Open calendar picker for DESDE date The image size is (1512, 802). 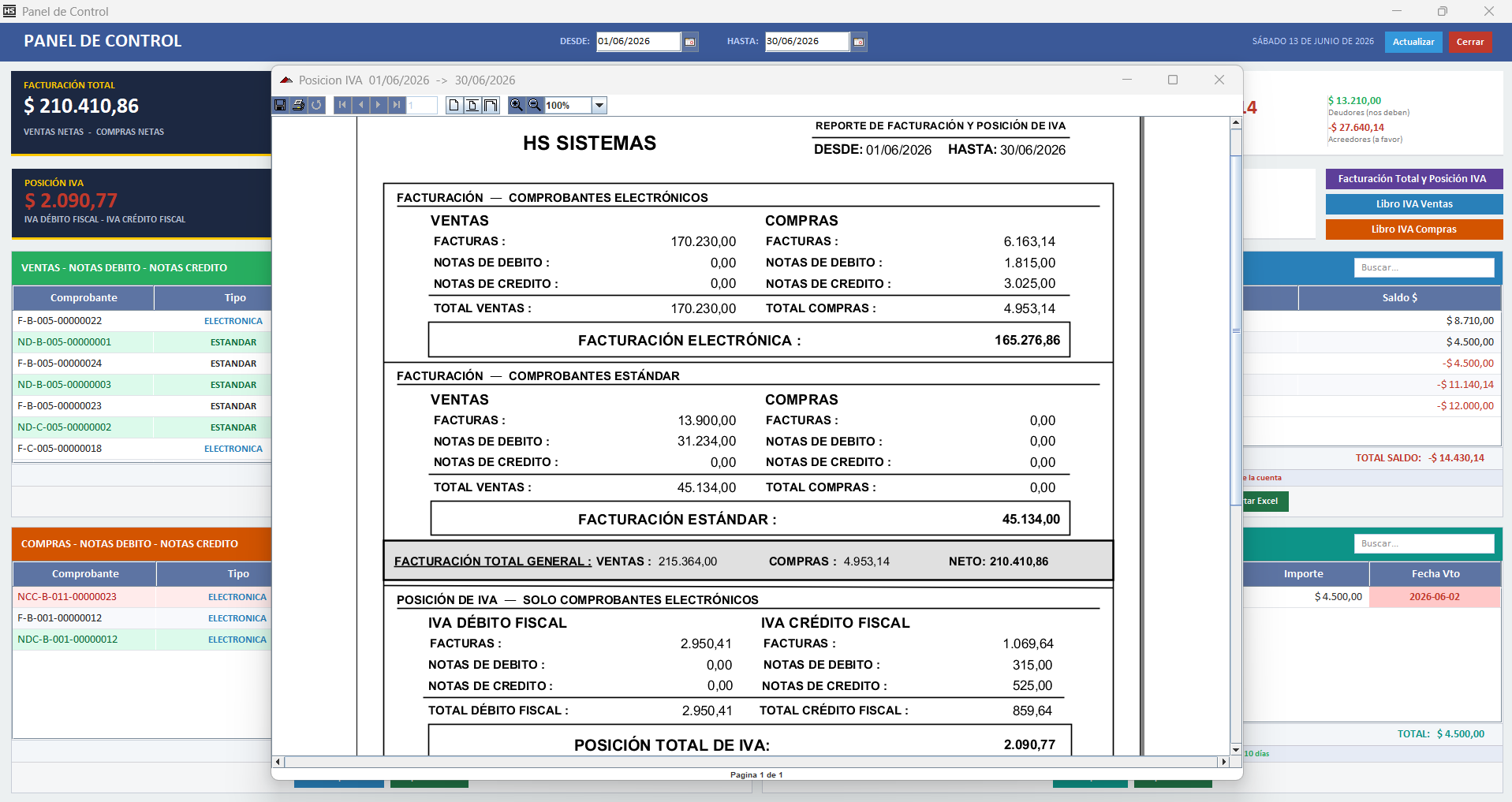click(690, 42)
